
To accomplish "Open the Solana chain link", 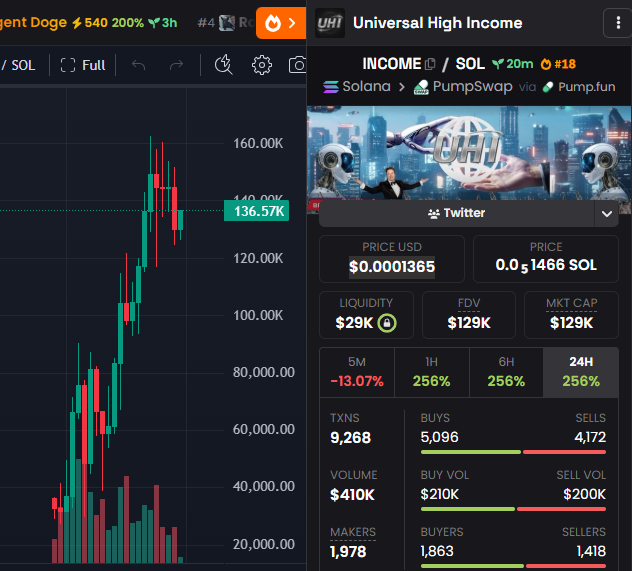I will click(x=357, y=86).
